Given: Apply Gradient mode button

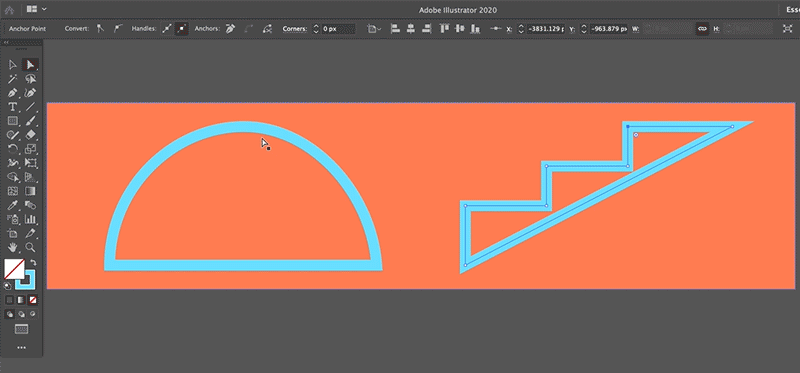Looking at the screenshot, I should pyautogui.click(x=21, y=300).
